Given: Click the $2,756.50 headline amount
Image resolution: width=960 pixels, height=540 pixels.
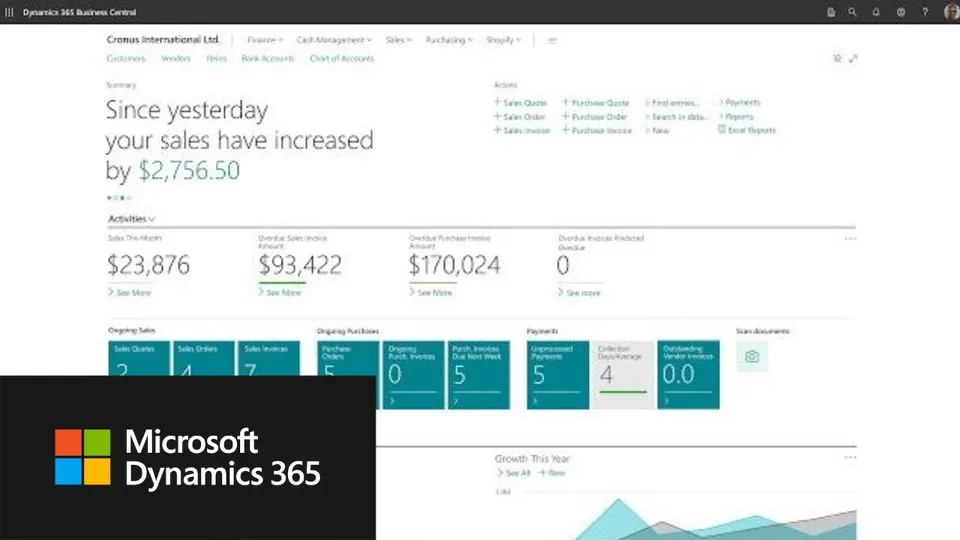Looking at the screenshot, I should [189, 170].
